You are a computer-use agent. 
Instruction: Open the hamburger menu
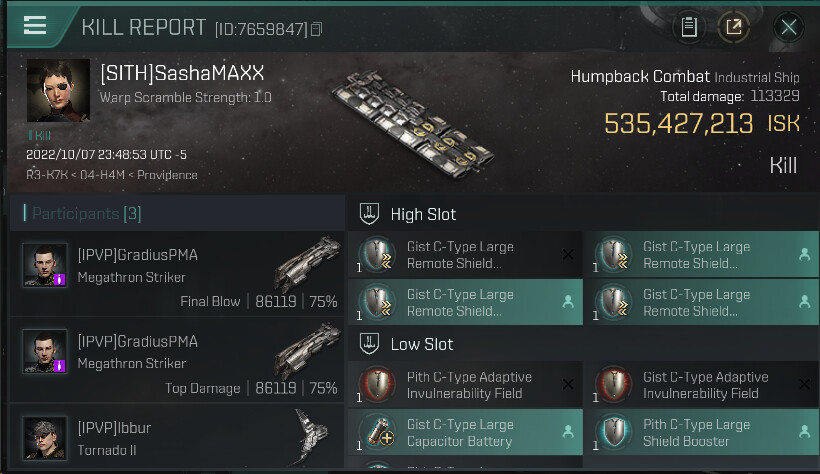click(35, 26)
